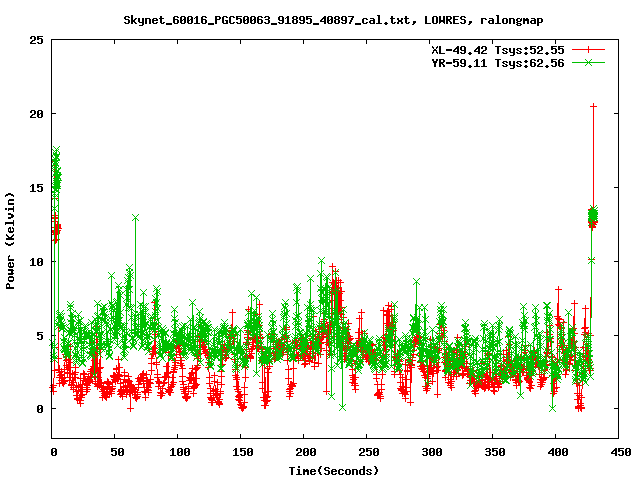Click the x-axis tick label 350

pos(495,452)
